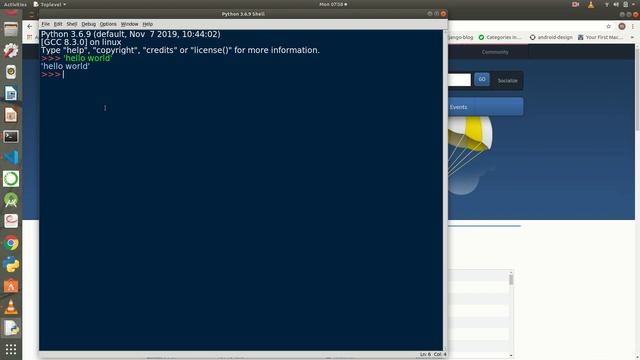The image size is (640, 360).
Task: Open the Events button on the web page
Action: [x=485, y=107]
